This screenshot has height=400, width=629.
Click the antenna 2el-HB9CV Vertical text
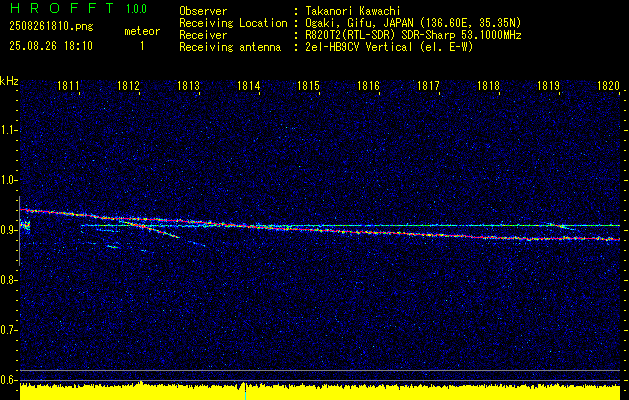pyautogui.click(x=389, y=47)
